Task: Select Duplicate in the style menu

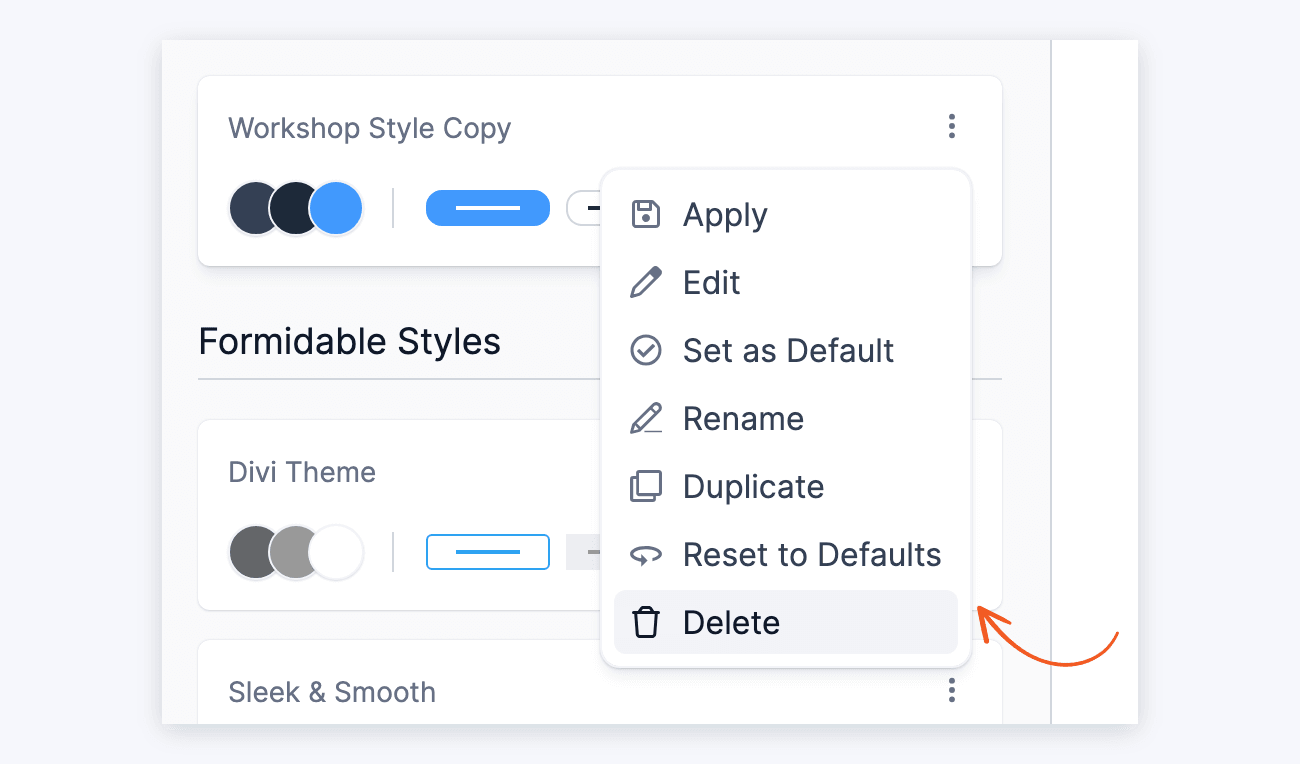Action: pos(786,486)
